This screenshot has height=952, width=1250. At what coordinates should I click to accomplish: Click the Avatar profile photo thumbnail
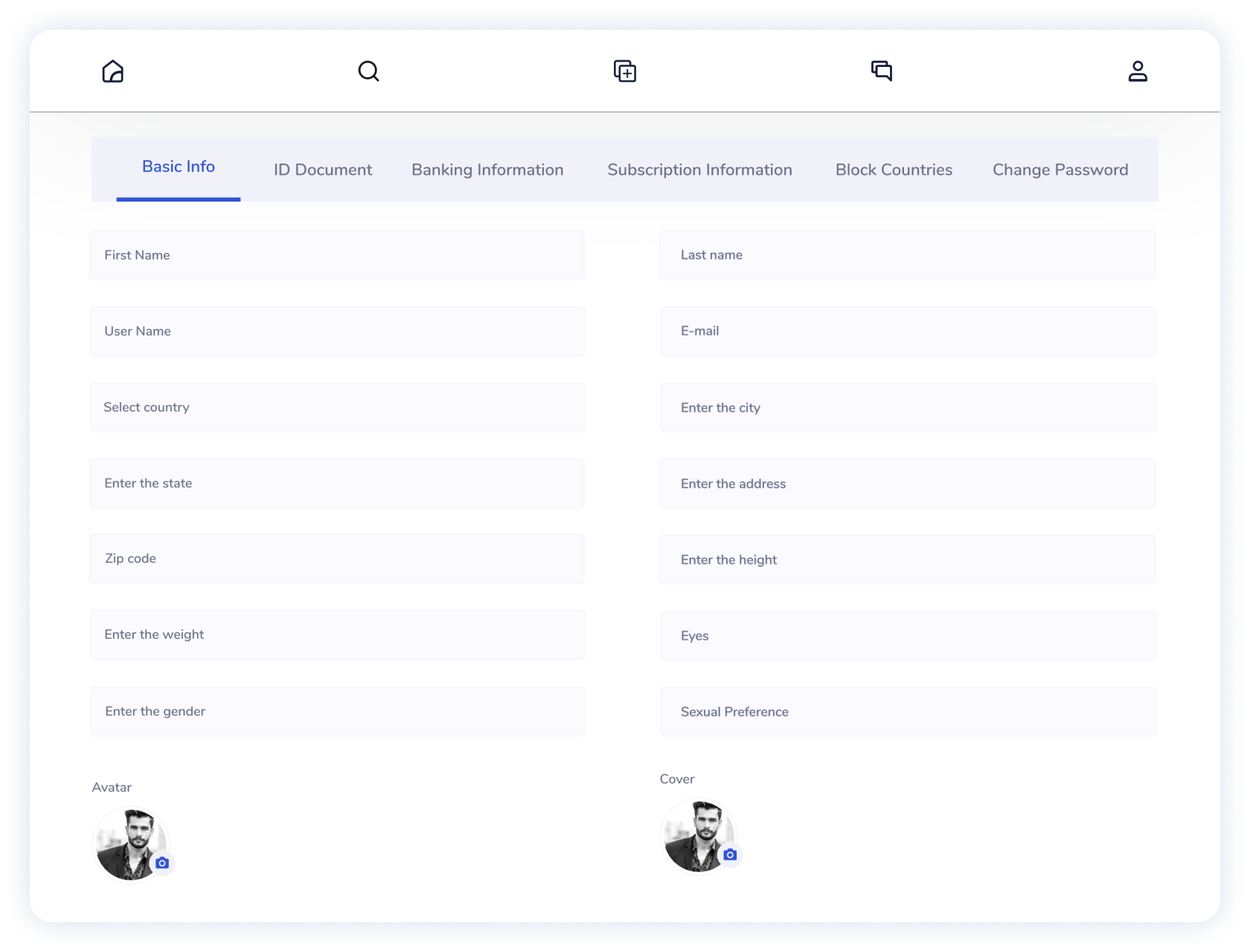click(x=128, y=843)
